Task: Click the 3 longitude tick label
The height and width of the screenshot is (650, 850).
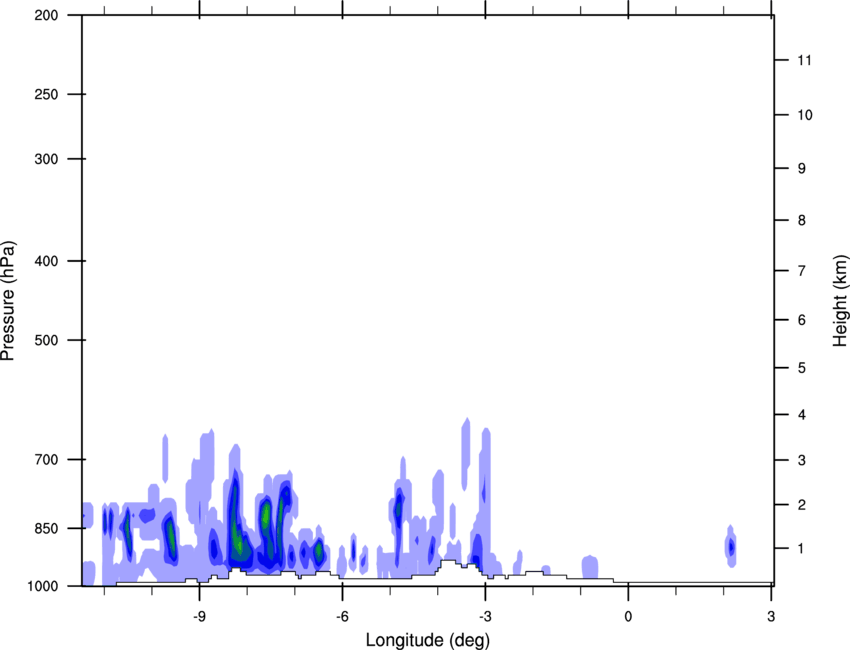Action: (x=771, y=616)
